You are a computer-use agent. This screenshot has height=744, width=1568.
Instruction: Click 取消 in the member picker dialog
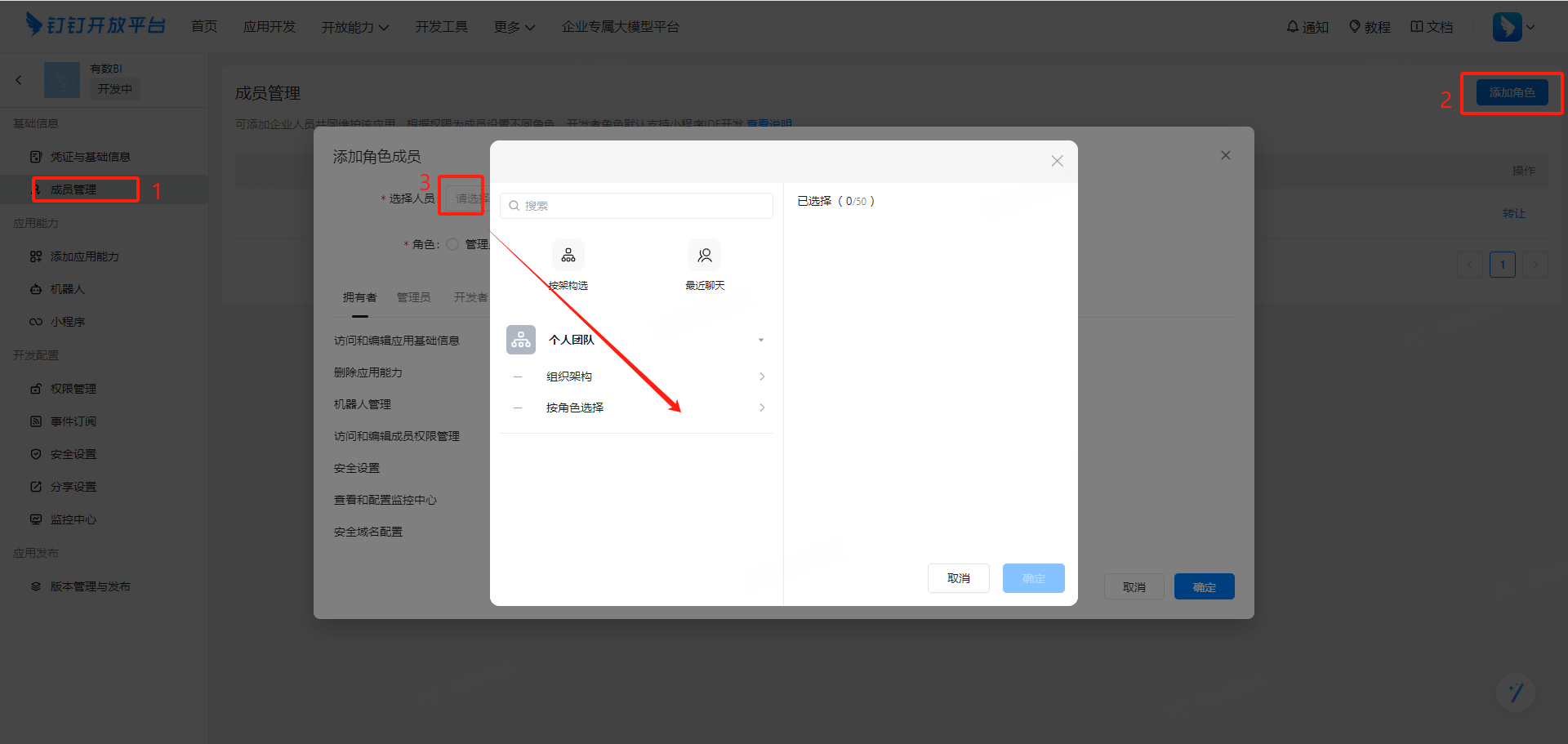[958, 578]
